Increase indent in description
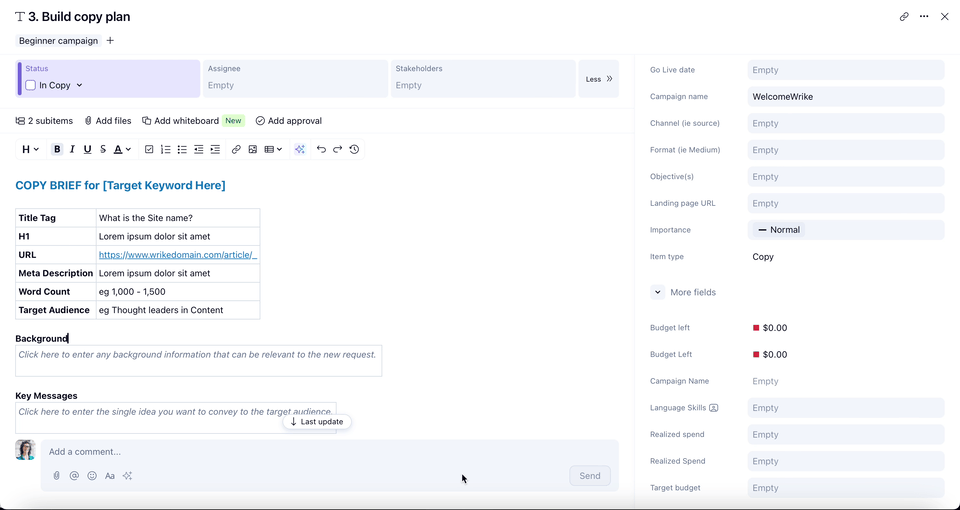960x510 pixels. coord(215,149)
